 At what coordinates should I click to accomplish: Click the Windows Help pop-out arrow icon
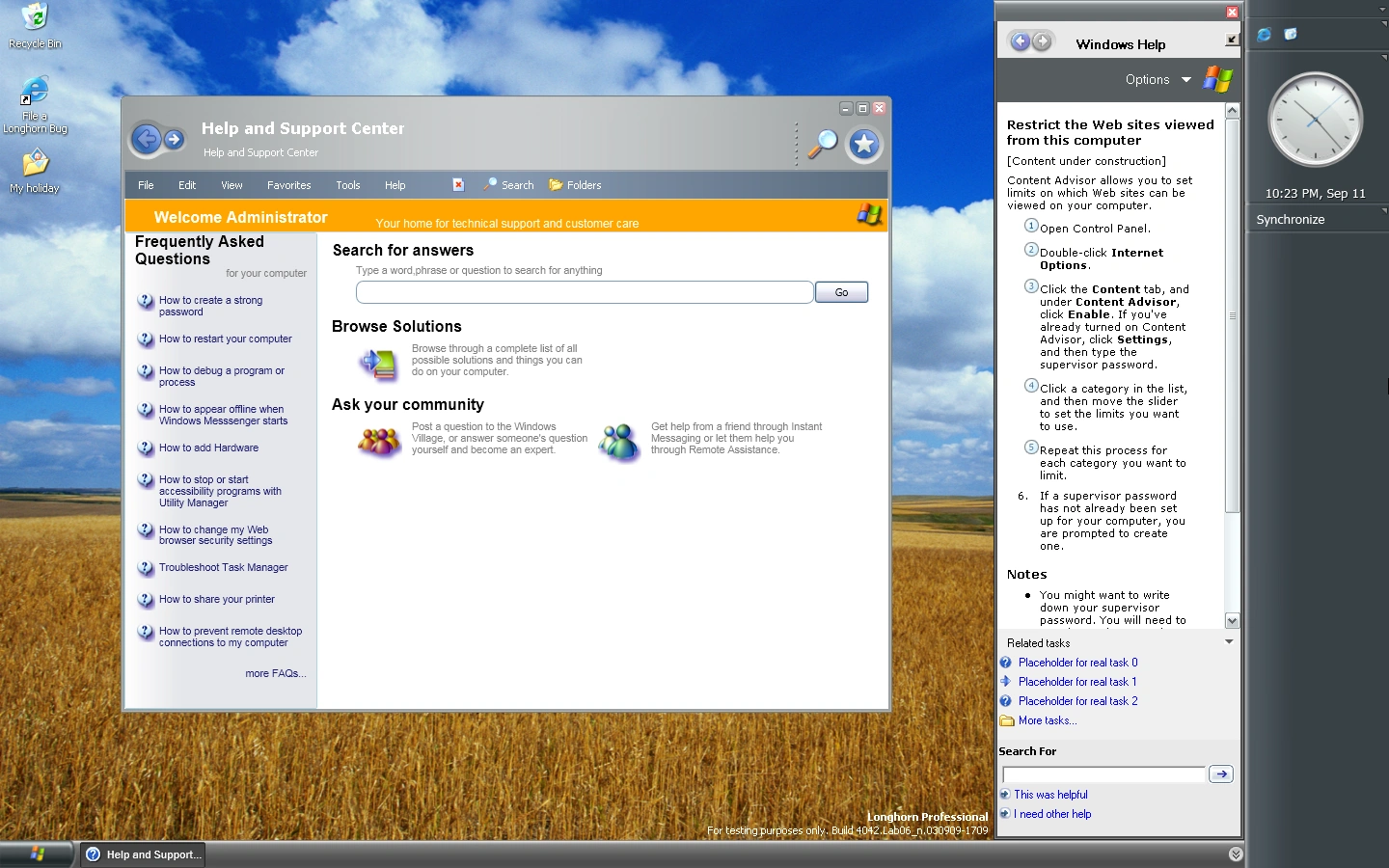(1232, 40)
